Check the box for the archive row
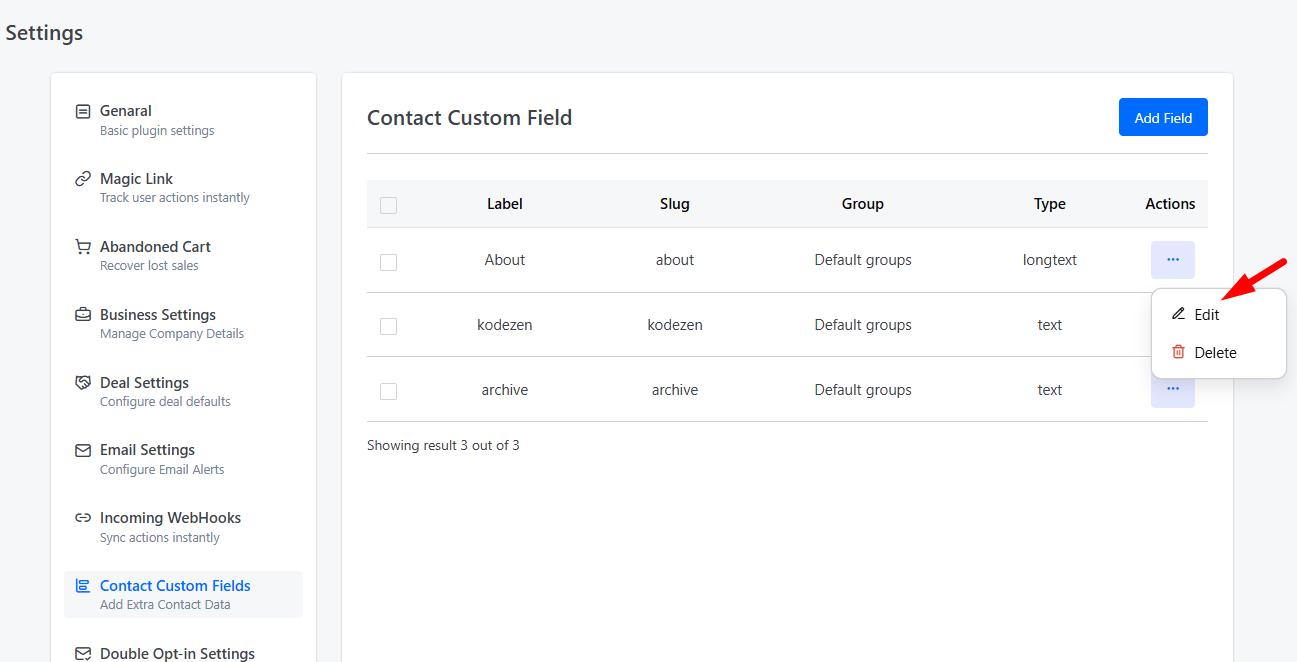Viewport: 1297px width, 662px height. click(x=389, y=391)
